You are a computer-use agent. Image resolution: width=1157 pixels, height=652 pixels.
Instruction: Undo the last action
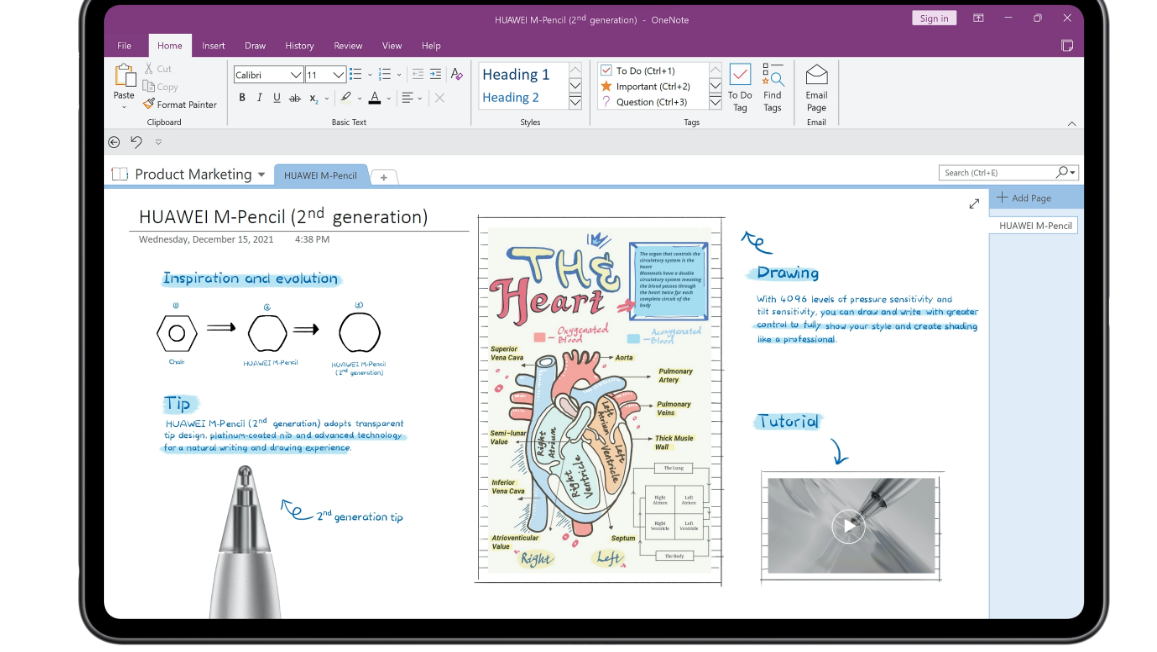pos(137,142)
